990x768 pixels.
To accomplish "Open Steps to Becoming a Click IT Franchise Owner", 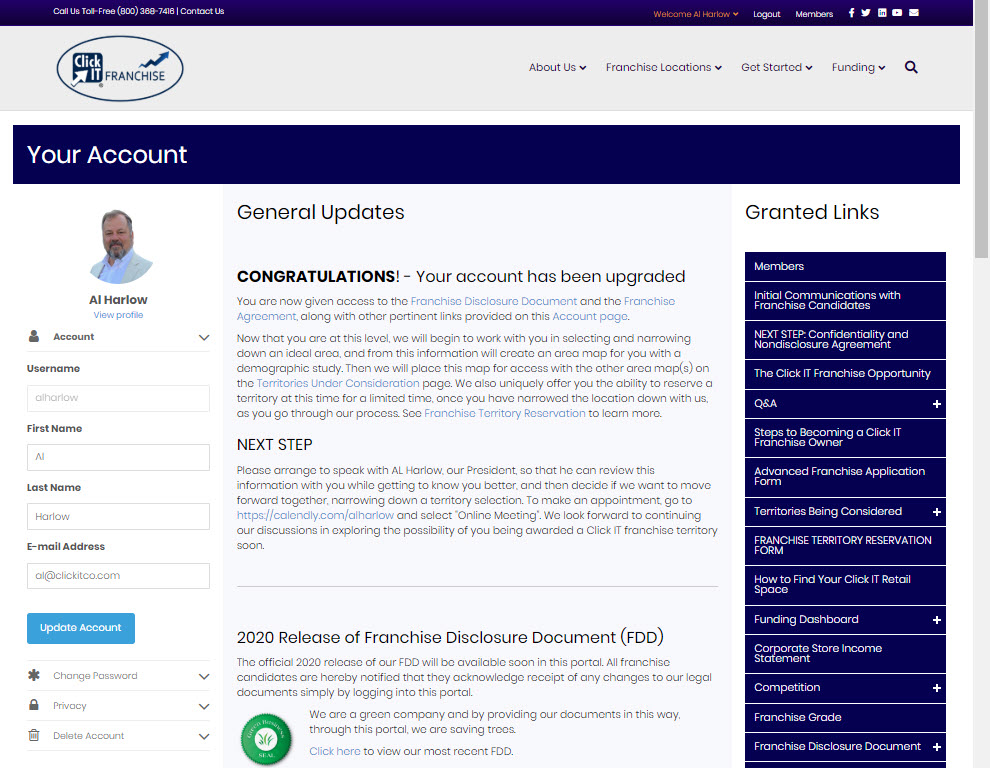I will pos(845,438).
